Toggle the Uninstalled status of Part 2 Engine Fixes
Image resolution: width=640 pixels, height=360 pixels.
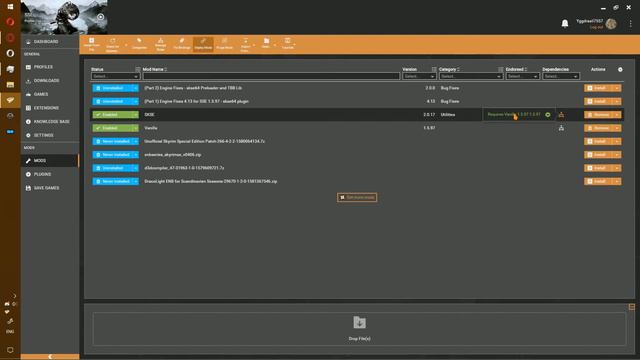112,88
